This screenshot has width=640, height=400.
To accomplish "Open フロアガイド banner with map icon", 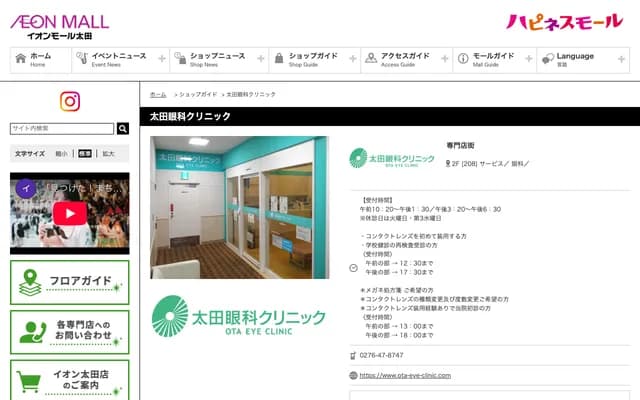I will [70, 282].
